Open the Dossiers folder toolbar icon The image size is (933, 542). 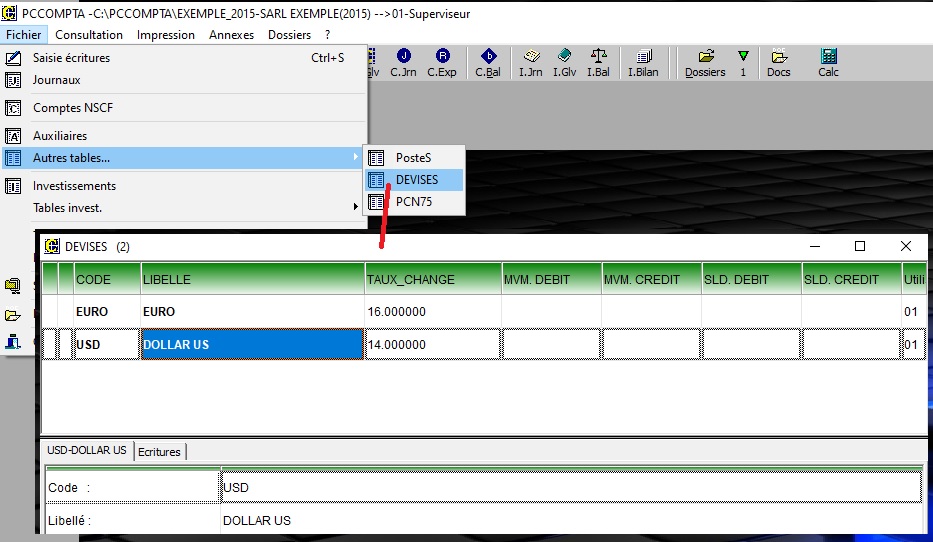(705, 62)
